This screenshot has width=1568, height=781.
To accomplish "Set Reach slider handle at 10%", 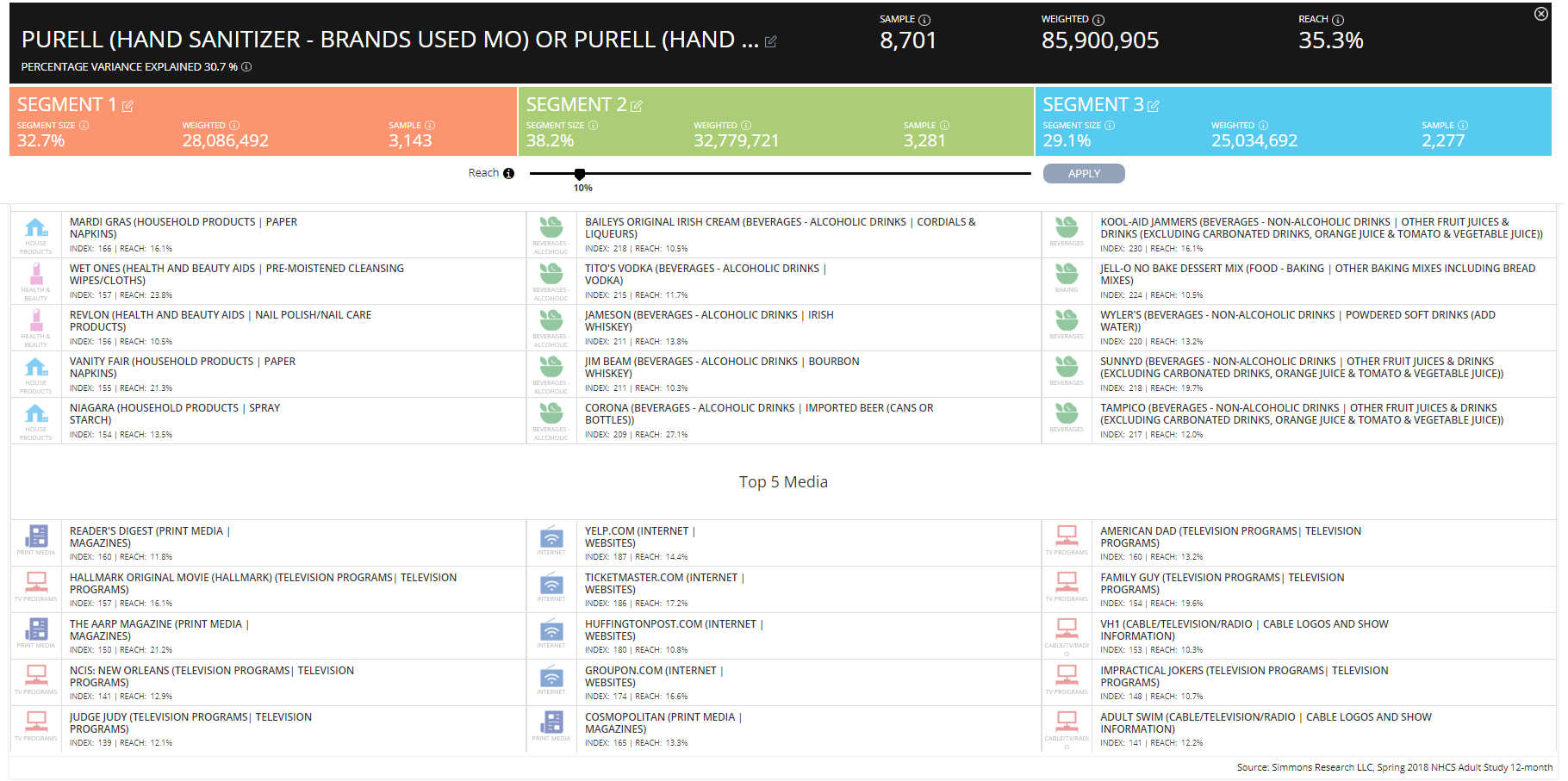I will click(580, 174).
